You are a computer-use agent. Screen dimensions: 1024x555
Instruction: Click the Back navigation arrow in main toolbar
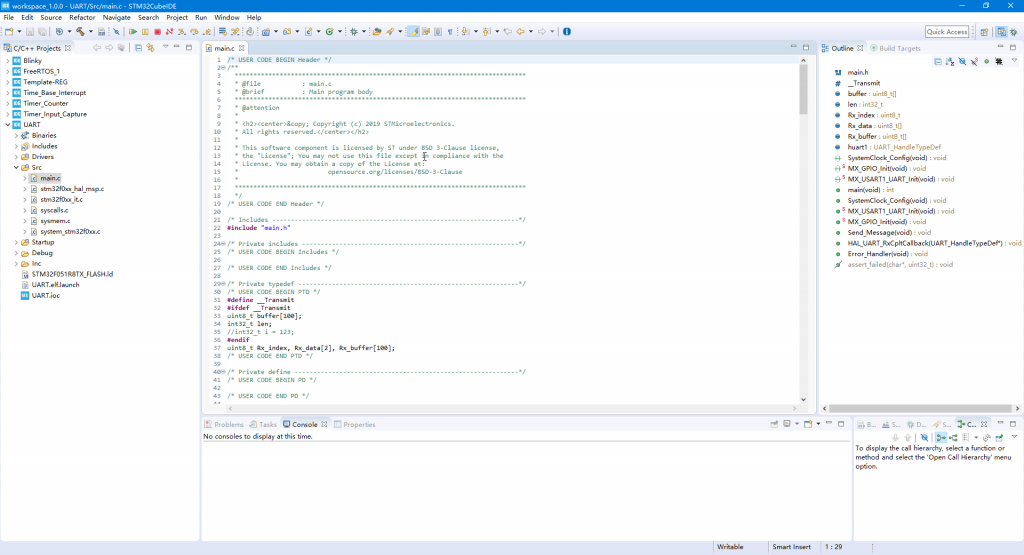pyautogui.click(x=520, y=31)
